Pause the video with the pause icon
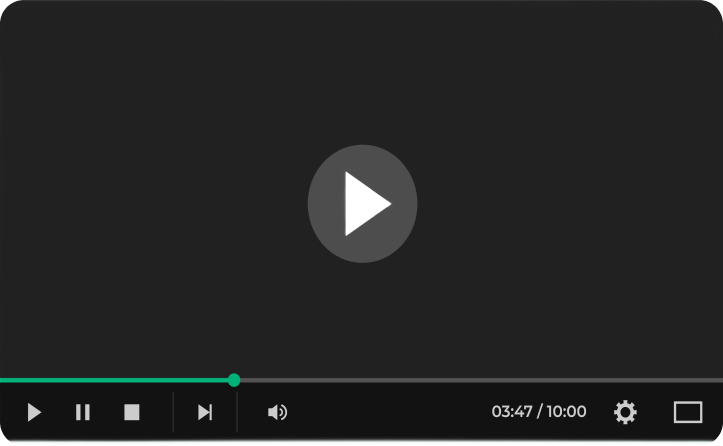The width and height of the screenshot is (723, 446). 83,412
